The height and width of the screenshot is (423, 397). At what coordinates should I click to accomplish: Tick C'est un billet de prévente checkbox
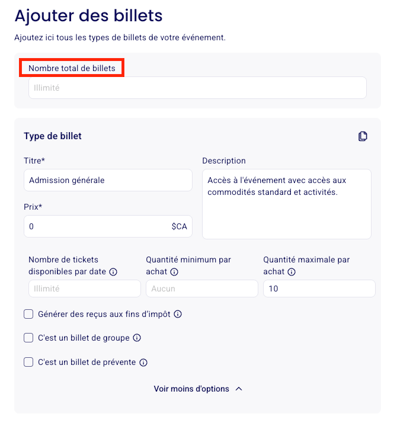(x=28, y=362)
